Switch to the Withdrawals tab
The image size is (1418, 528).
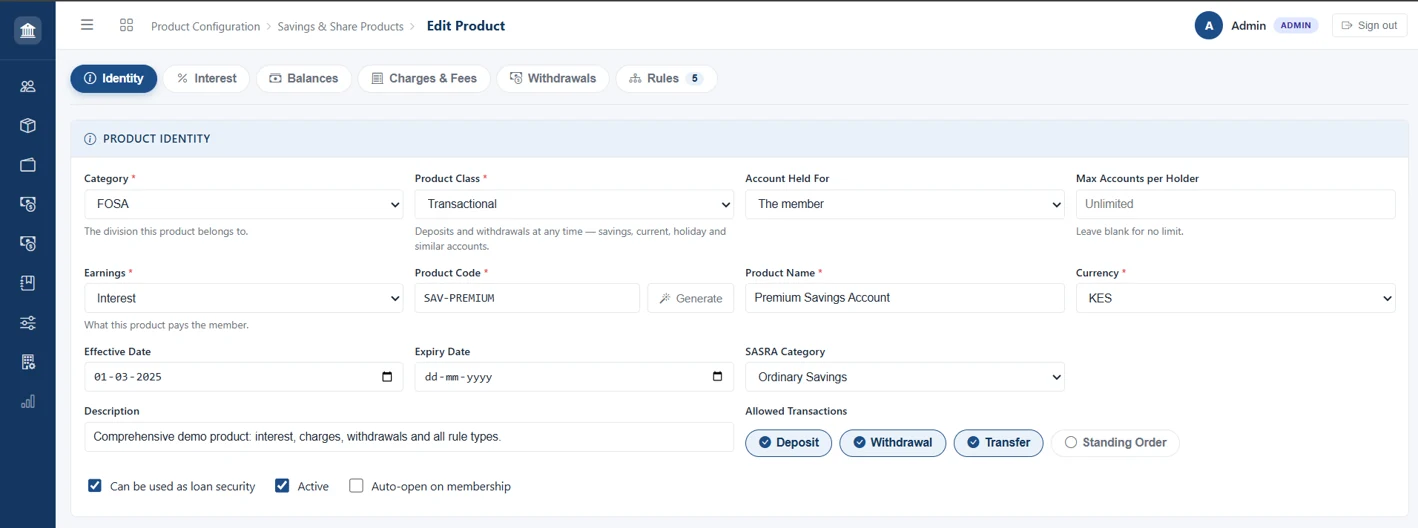click(x=553, y=78)
